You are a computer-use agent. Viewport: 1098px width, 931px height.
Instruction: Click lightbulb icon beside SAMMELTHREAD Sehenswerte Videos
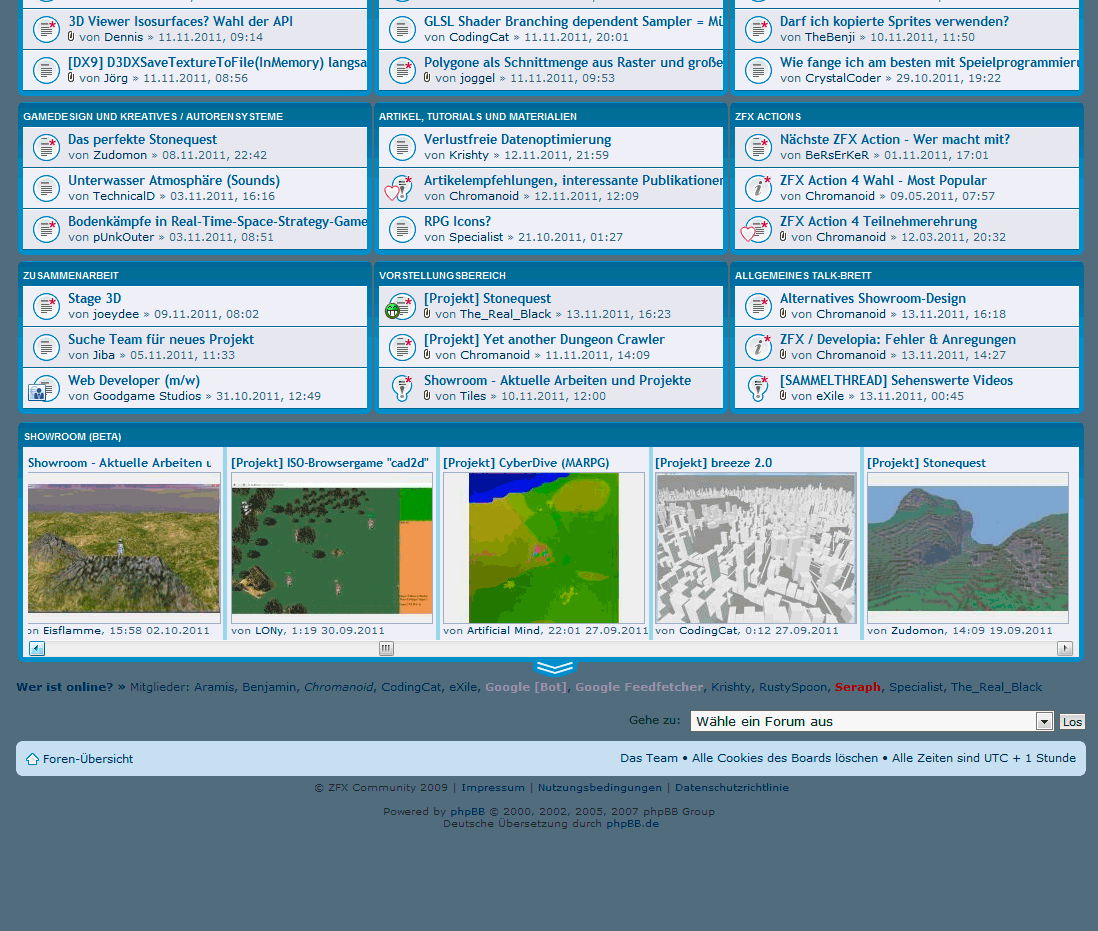click(759, 388)
